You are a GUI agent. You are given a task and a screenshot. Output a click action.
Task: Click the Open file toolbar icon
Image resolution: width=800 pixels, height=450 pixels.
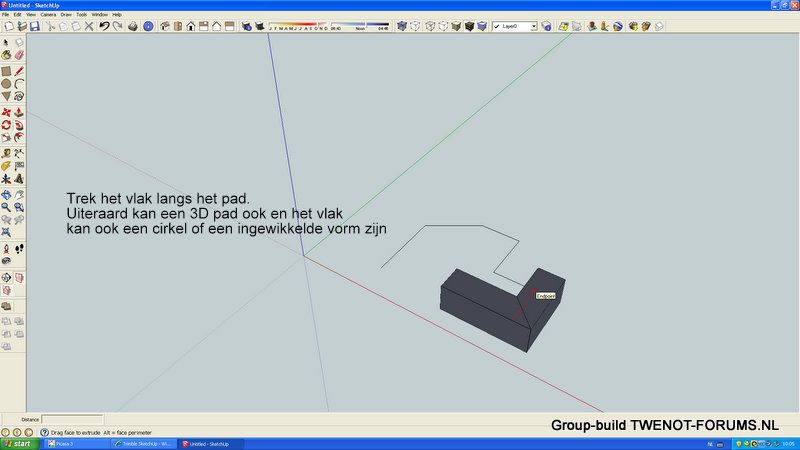[21, 26]
